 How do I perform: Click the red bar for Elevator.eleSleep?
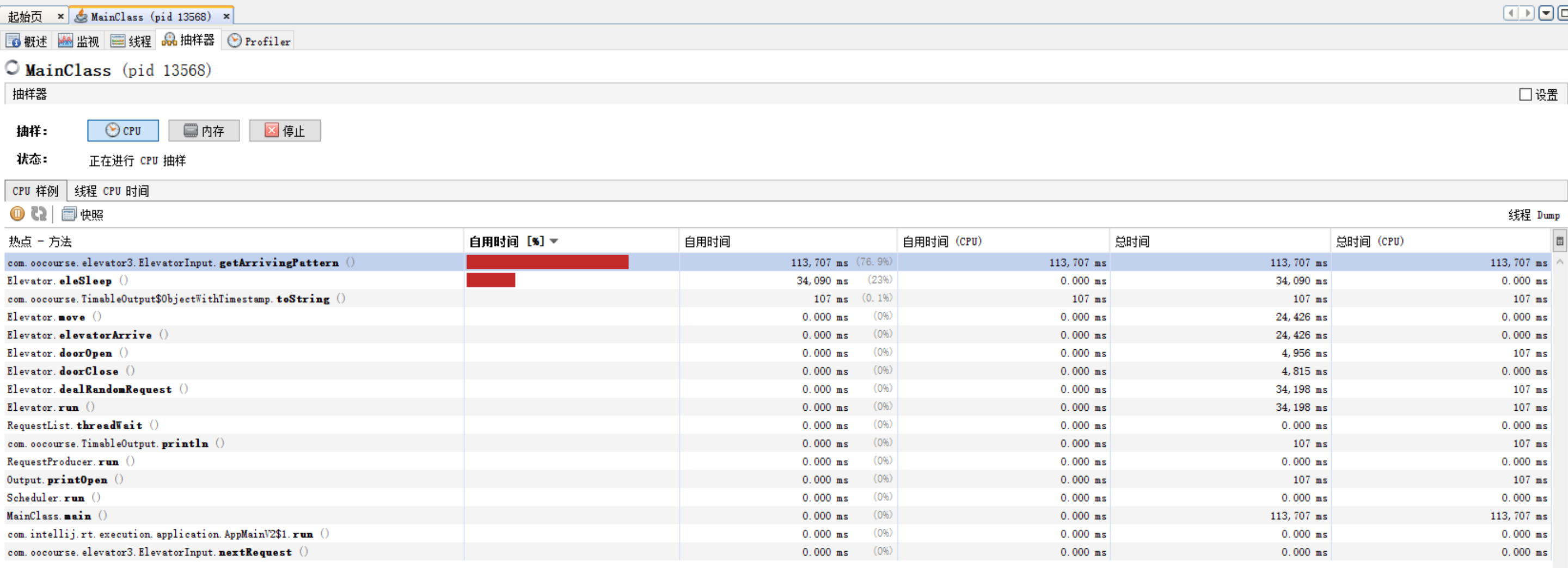491,280
